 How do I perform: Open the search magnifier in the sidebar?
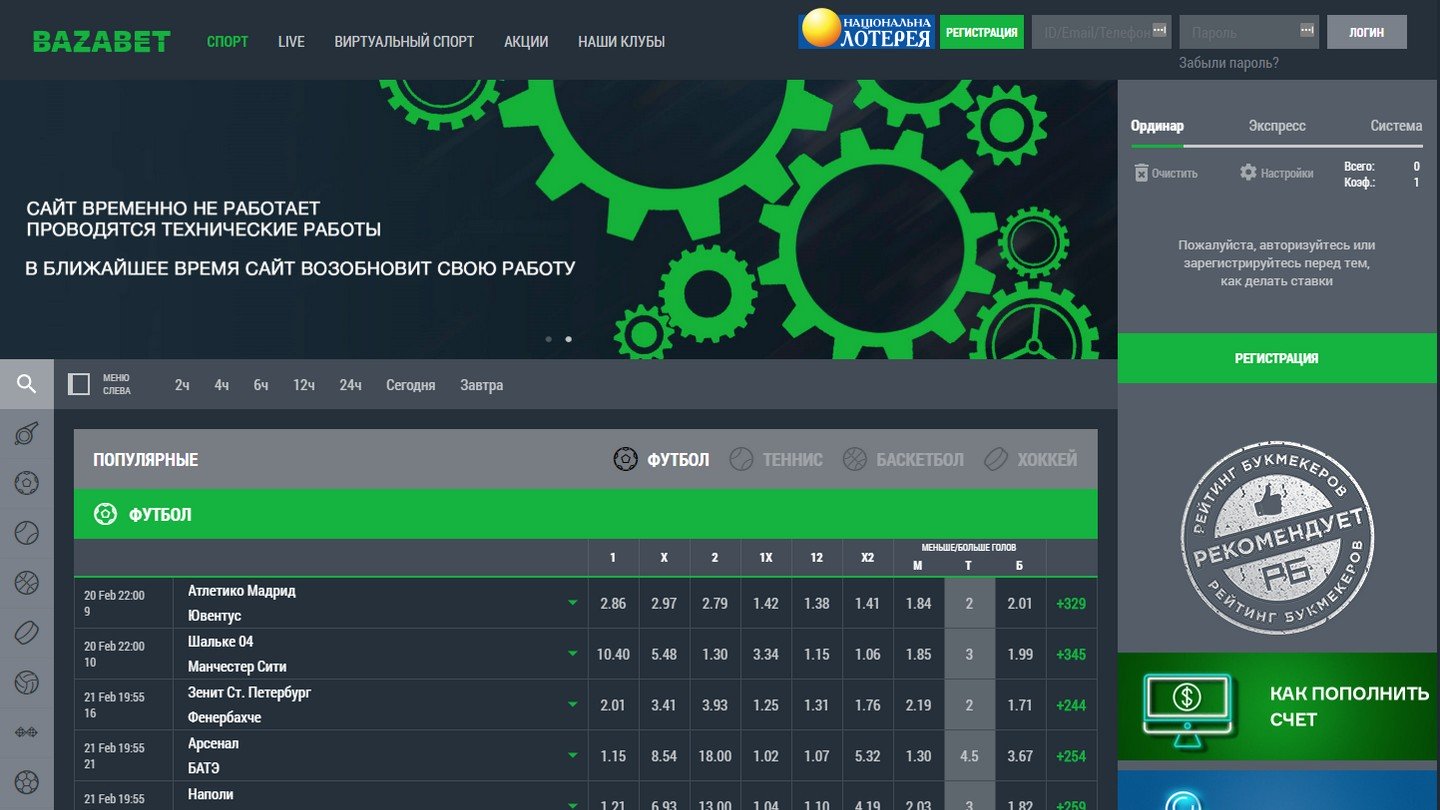(27, 384)
